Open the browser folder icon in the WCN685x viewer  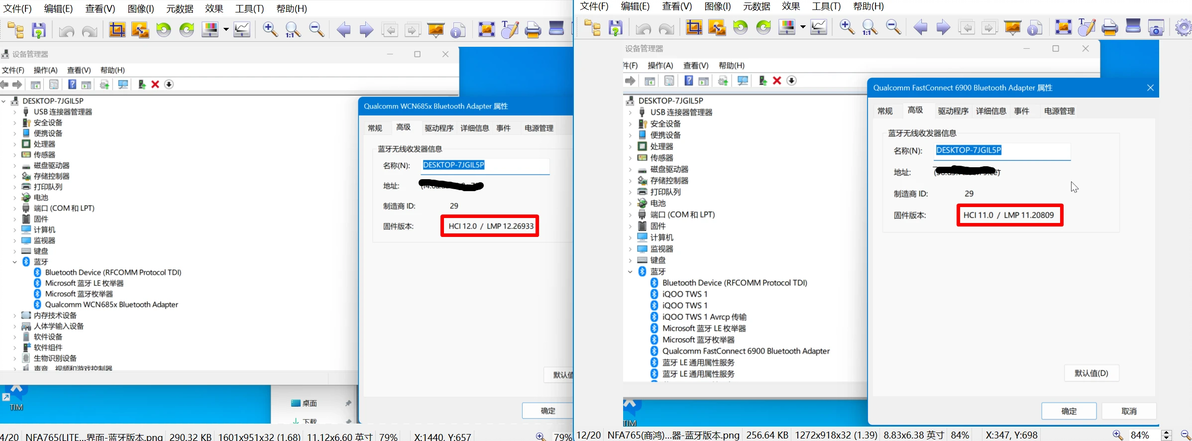click(x=15, y=30)
